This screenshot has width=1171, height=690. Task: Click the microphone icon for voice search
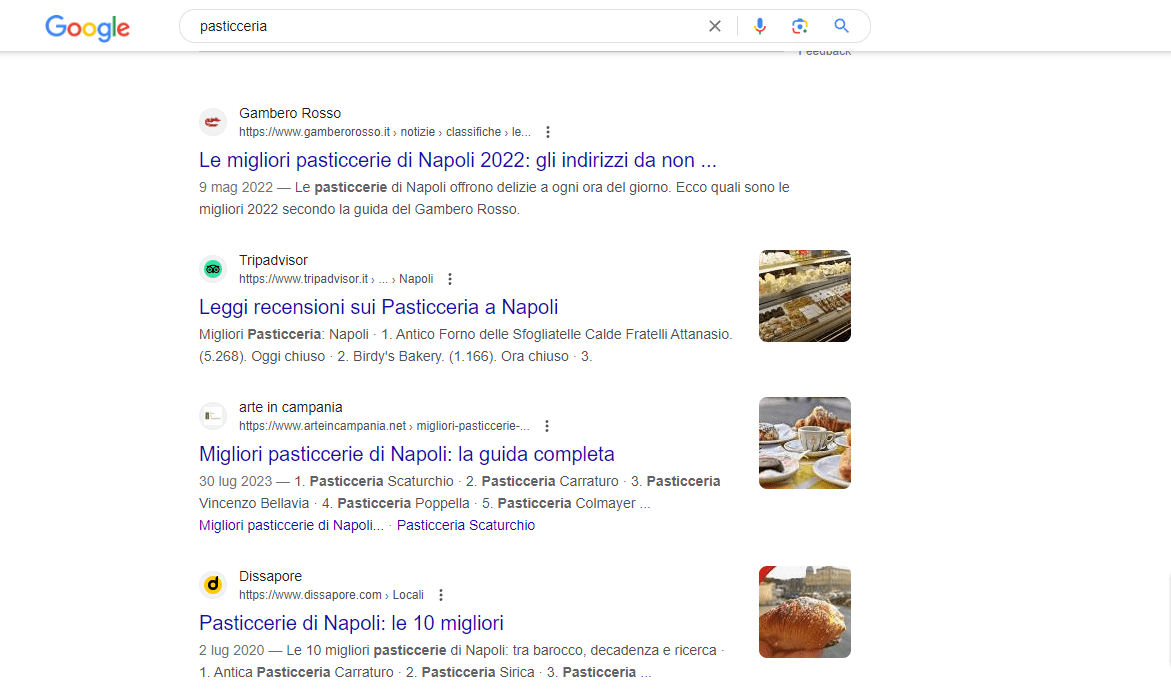pos(760,26)
